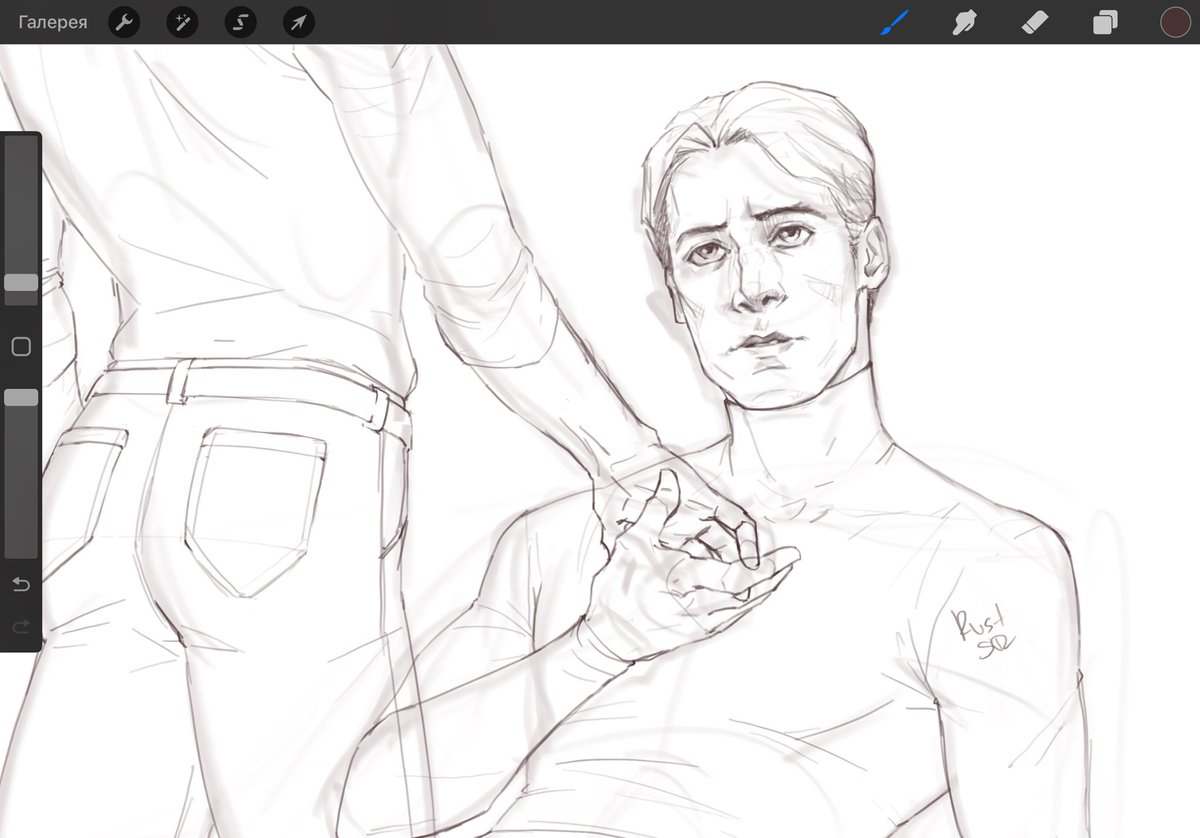Select the Smudge tool
Screen dimensions: 1200x838
[x=964, y=22]
